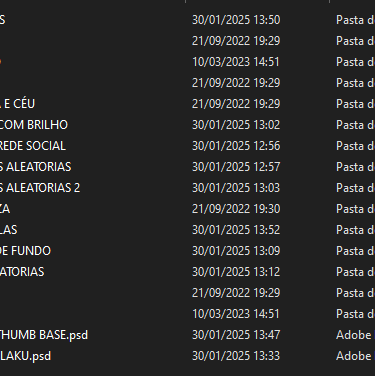Screen dimensions: 375x376
Task: Click the date 30/01/2025 13:47
Action: [236, 335]
